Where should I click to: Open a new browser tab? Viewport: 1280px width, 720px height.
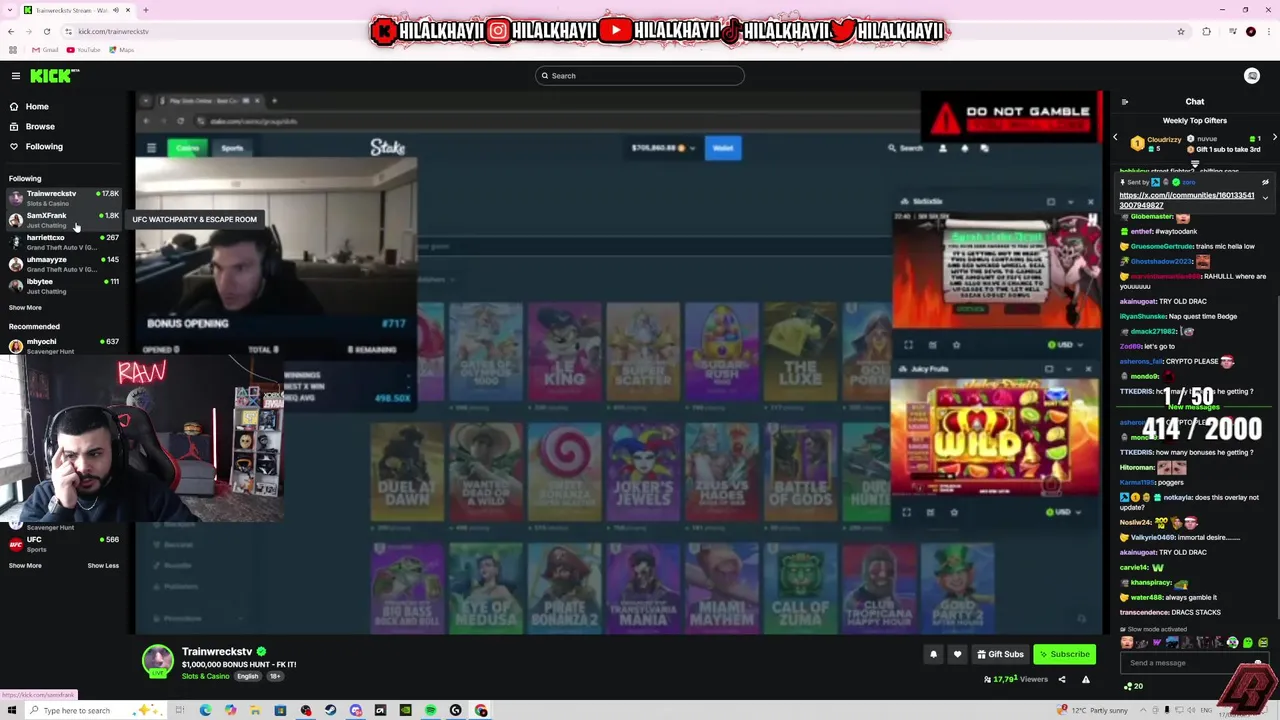(x=145, y=10)
